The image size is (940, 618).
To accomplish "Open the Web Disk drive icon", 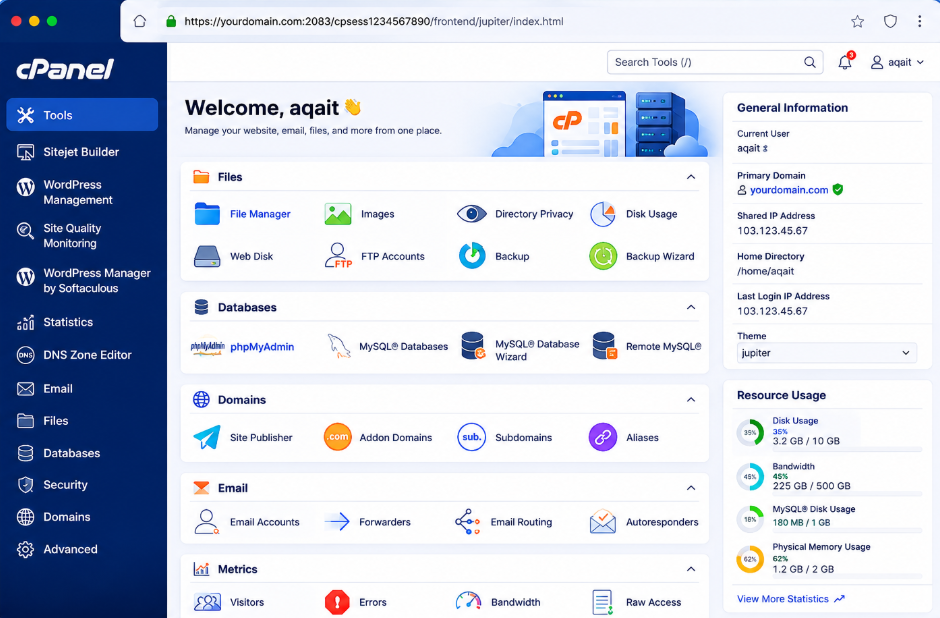I will (x=207, y=257).
